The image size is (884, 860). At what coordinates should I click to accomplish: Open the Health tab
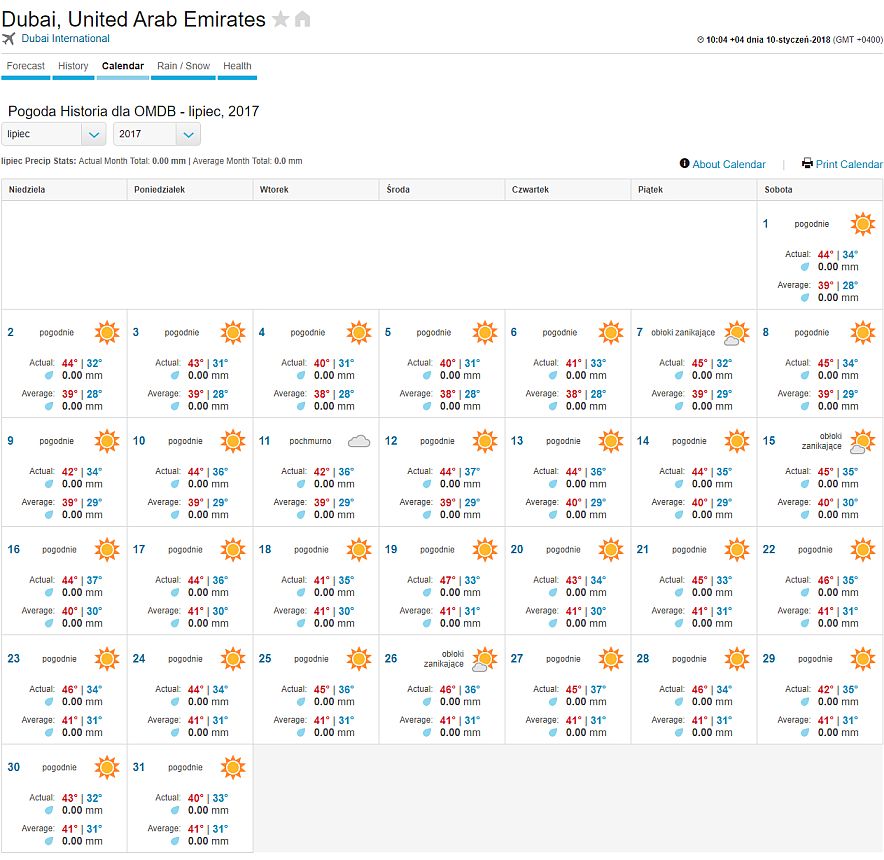coord(237,66)
